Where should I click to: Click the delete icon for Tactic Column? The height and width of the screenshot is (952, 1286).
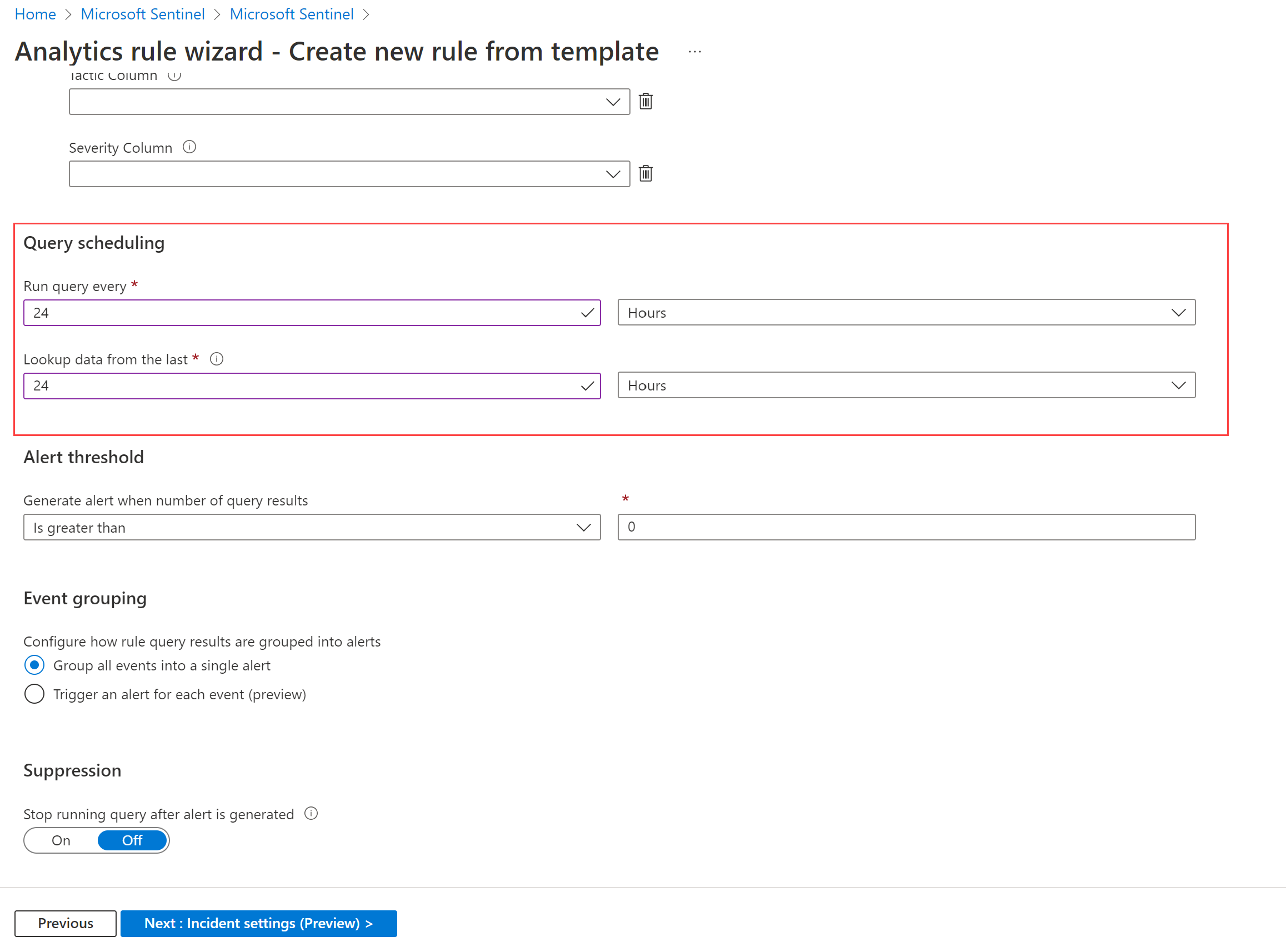point(645,101)
